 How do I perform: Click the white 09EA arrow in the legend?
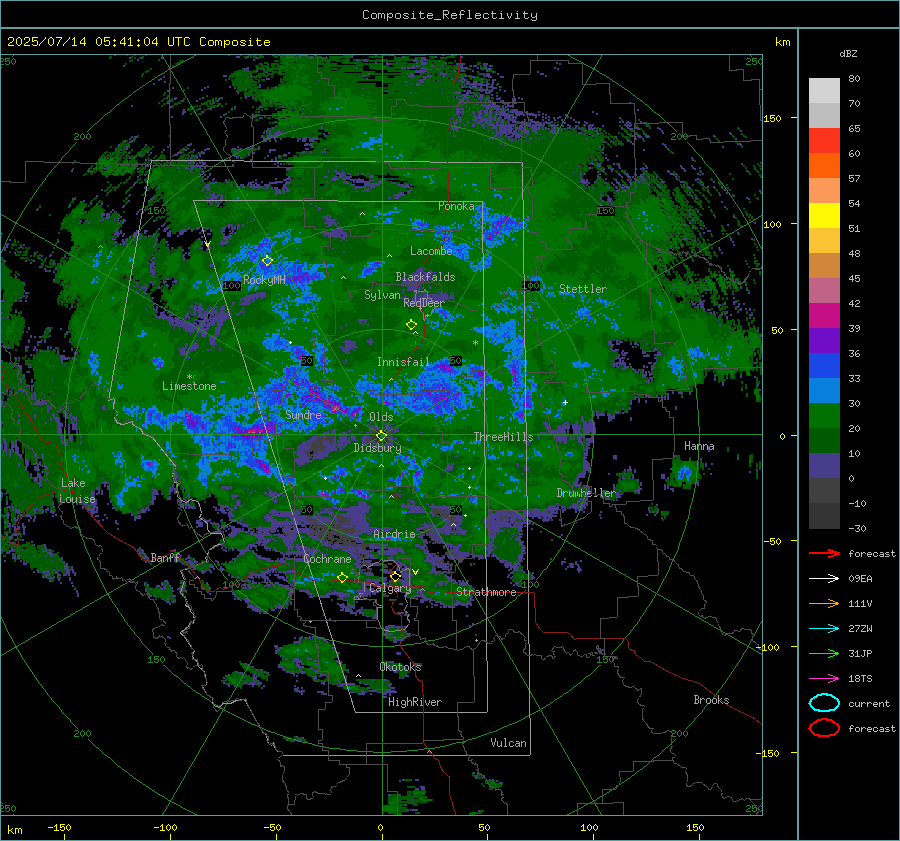pos(824,579)
